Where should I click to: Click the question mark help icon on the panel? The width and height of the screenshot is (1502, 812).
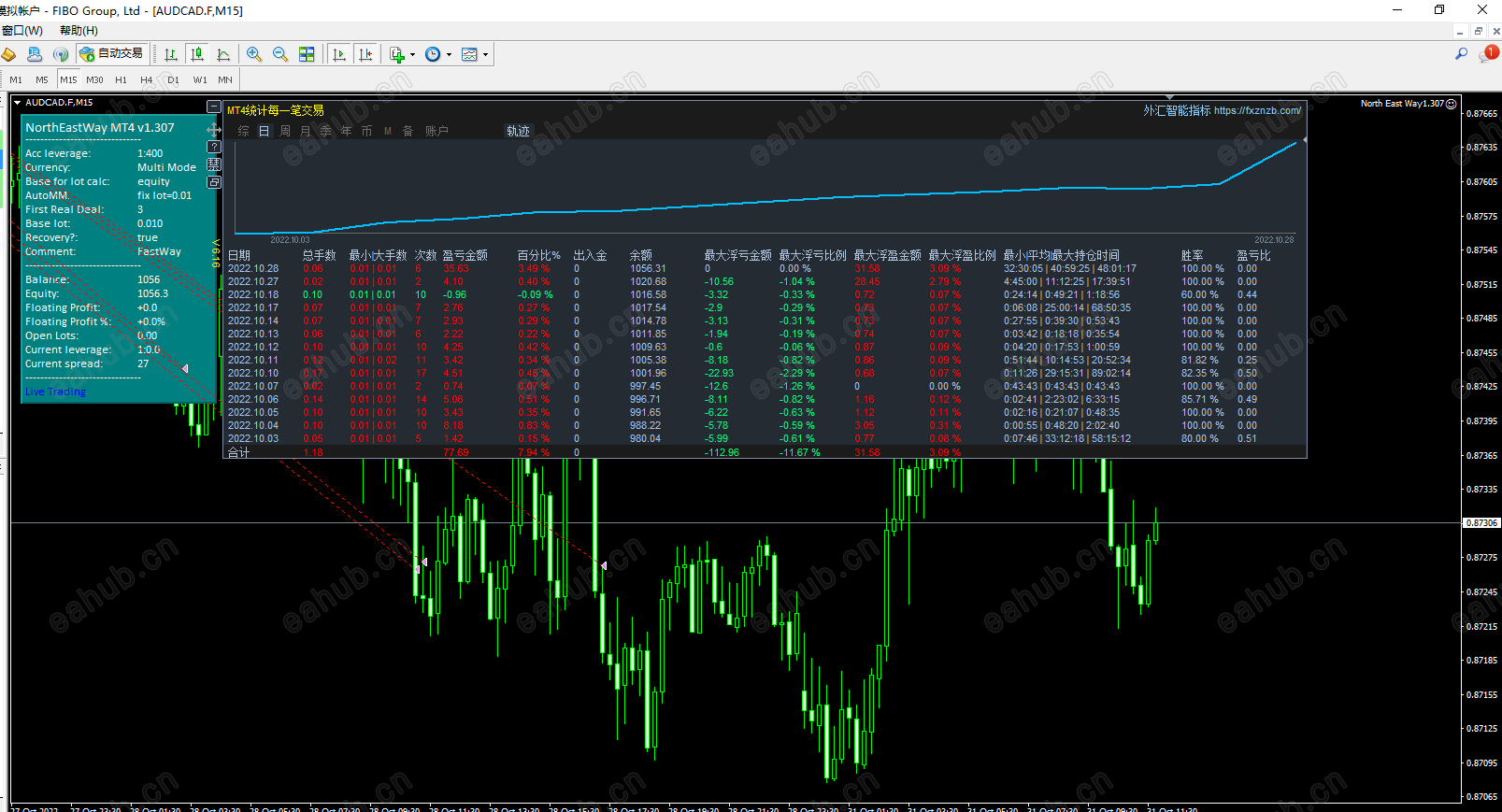pos(214,147)
